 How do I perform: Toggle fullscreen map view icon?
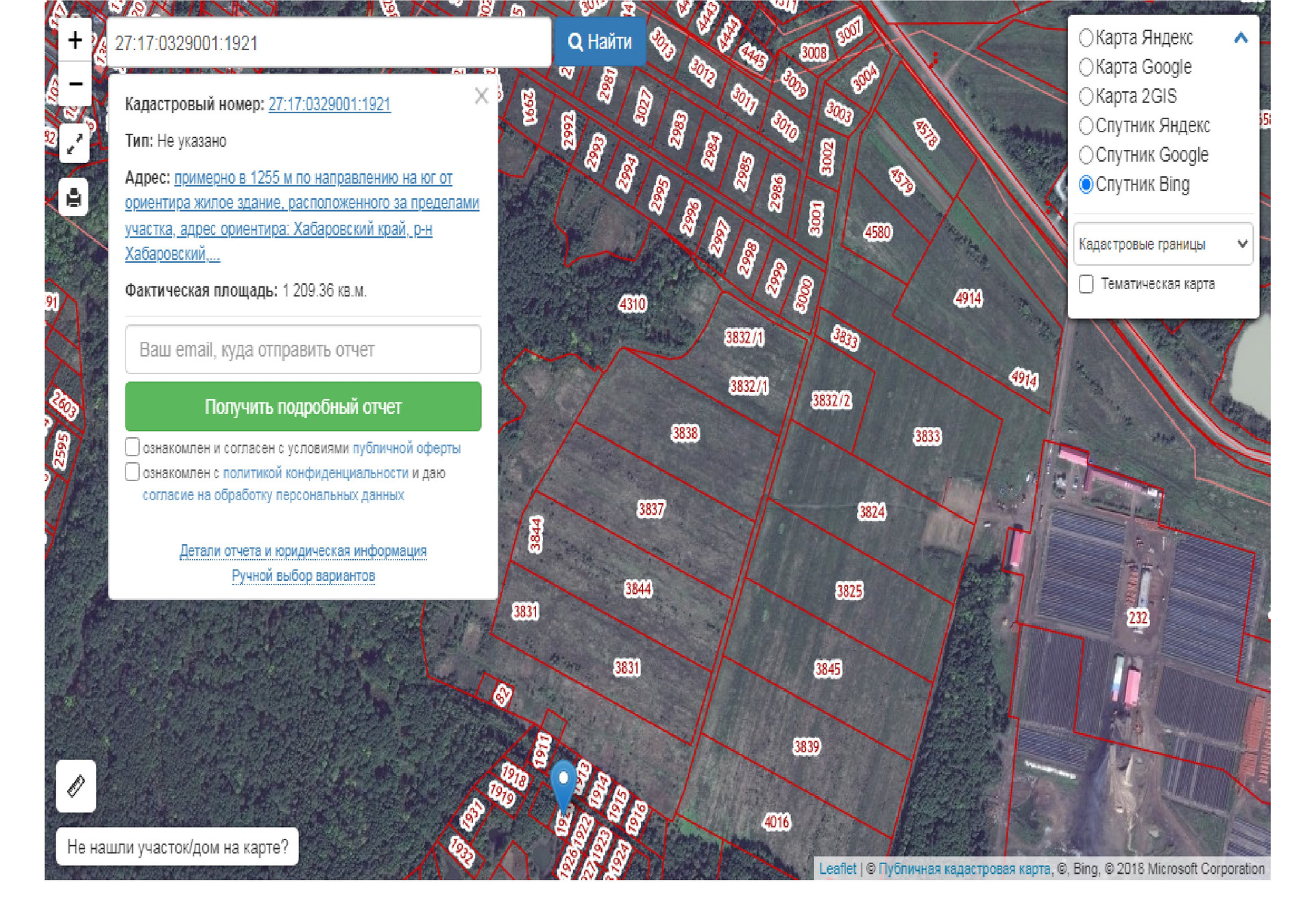point(74,144)
